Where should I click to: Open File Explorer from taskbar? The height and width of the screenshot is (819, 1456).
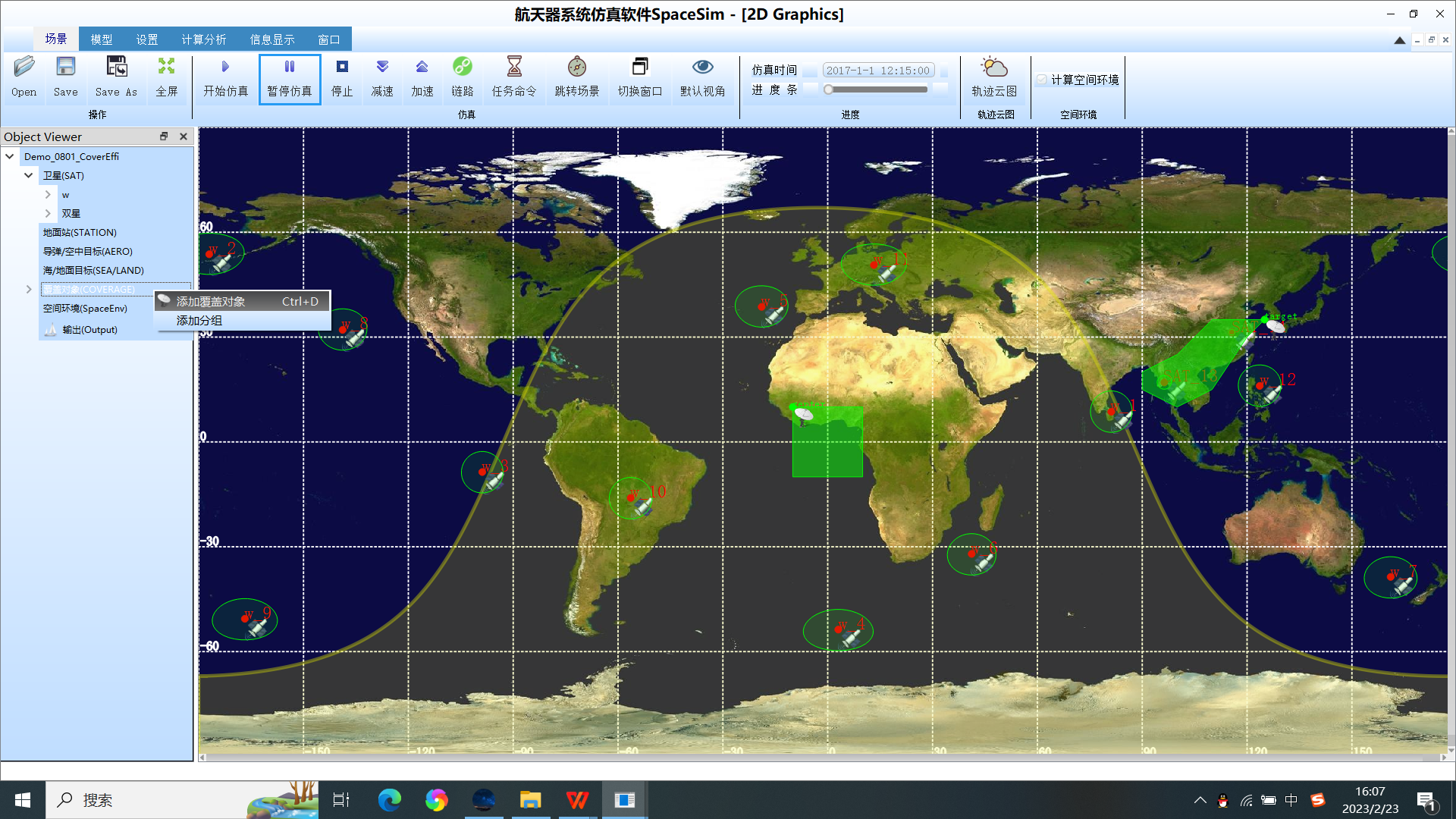tap(530, 800)
